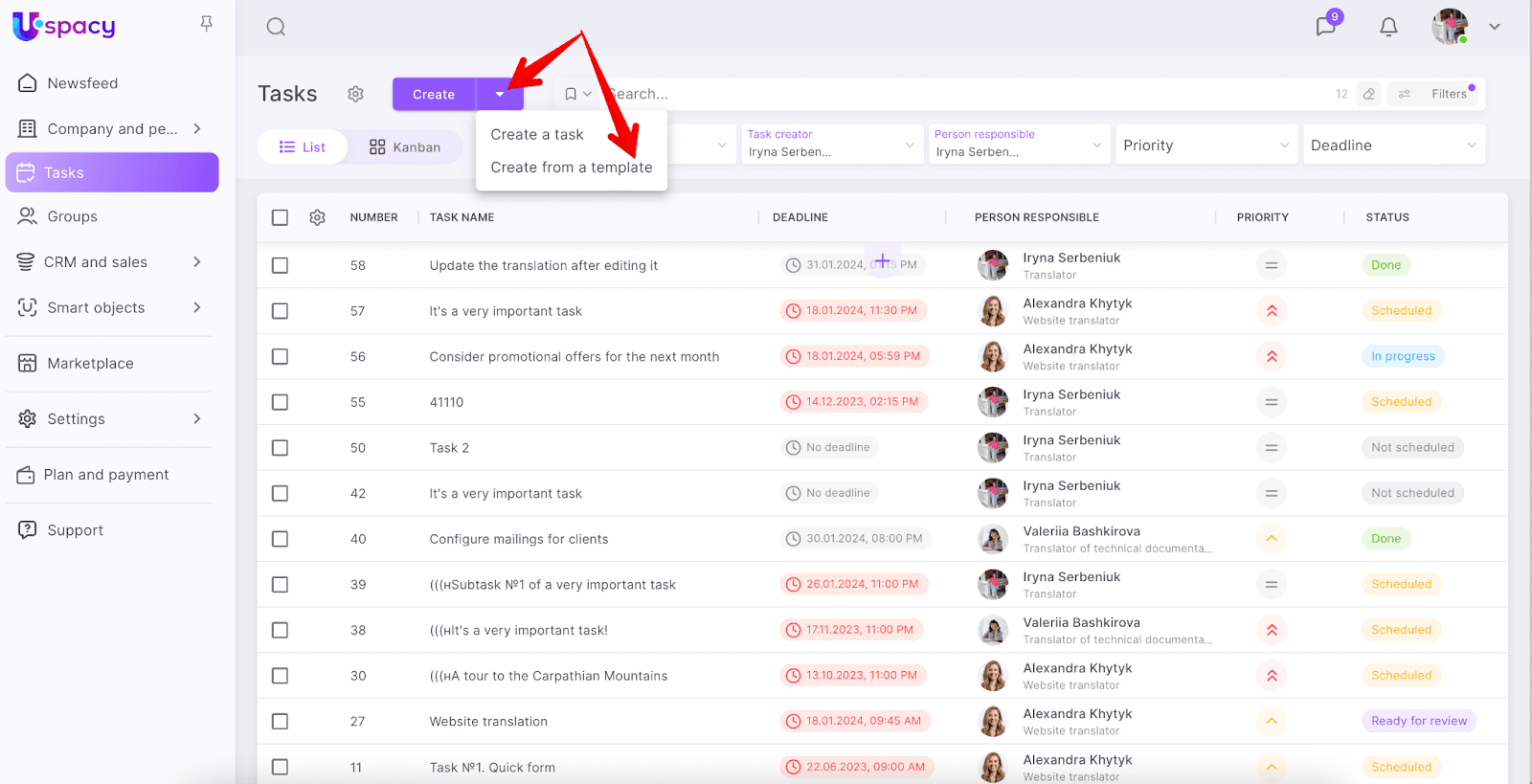1532x784 pixels.
Task: Open chat messages with 9 badge
Action: pos(1326,26)
